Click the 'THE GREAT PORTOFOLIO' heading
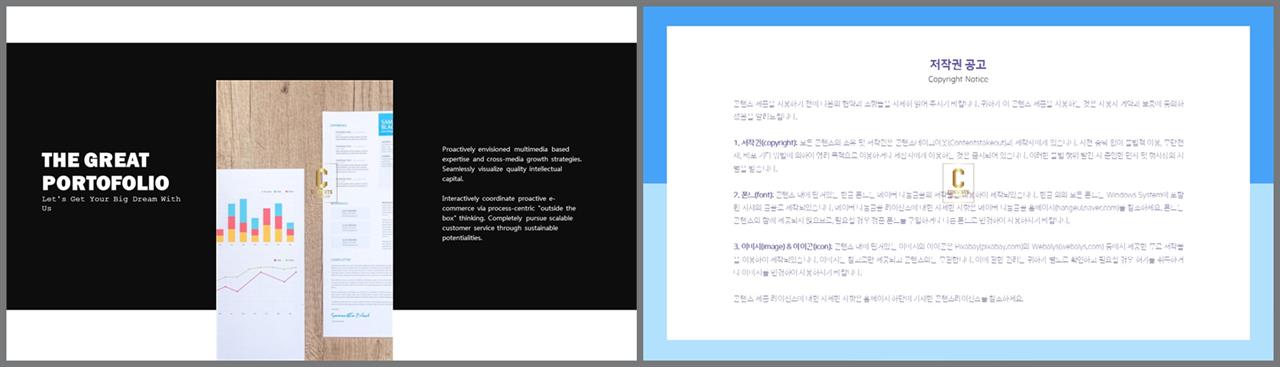This screenshot has height=367, width=1280. point(106,171)
